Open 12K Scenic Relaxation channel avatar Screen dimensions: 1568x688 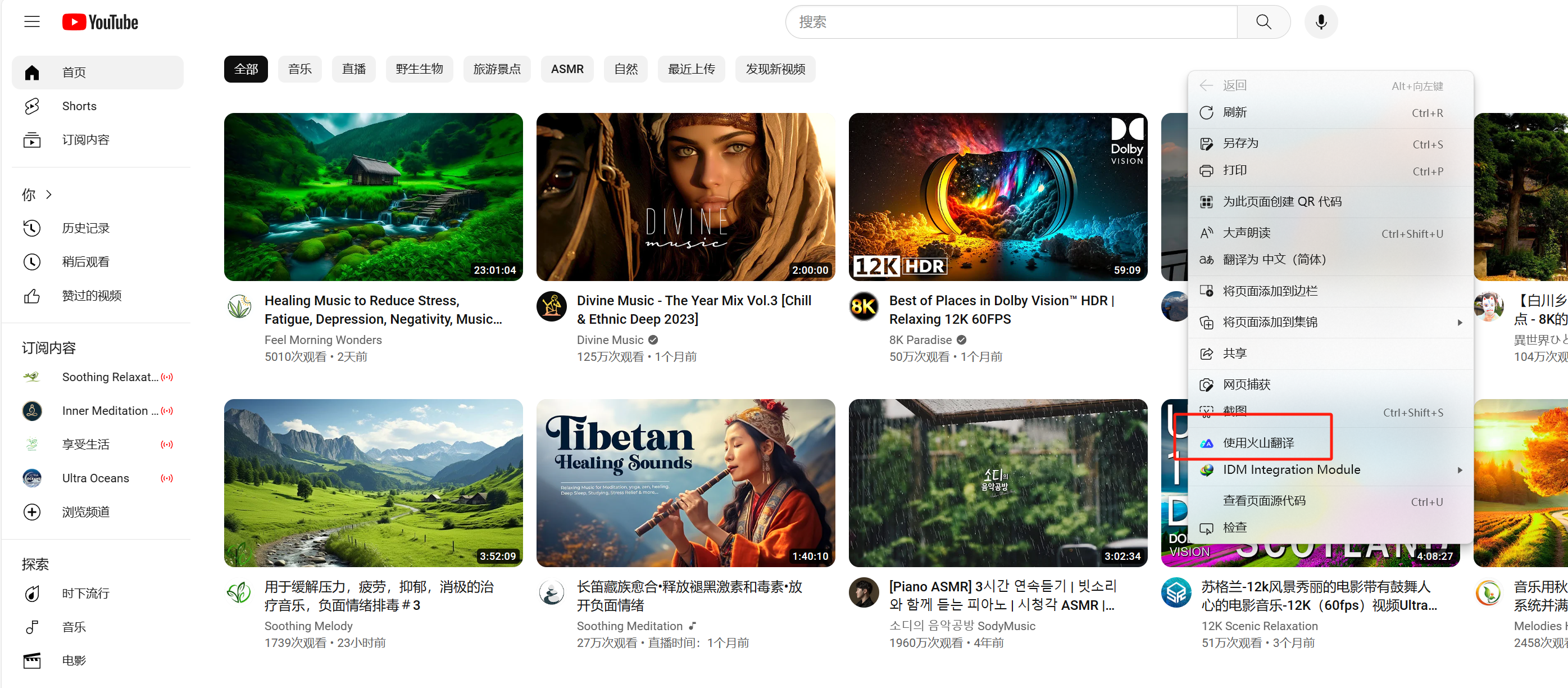[1176, 592]
